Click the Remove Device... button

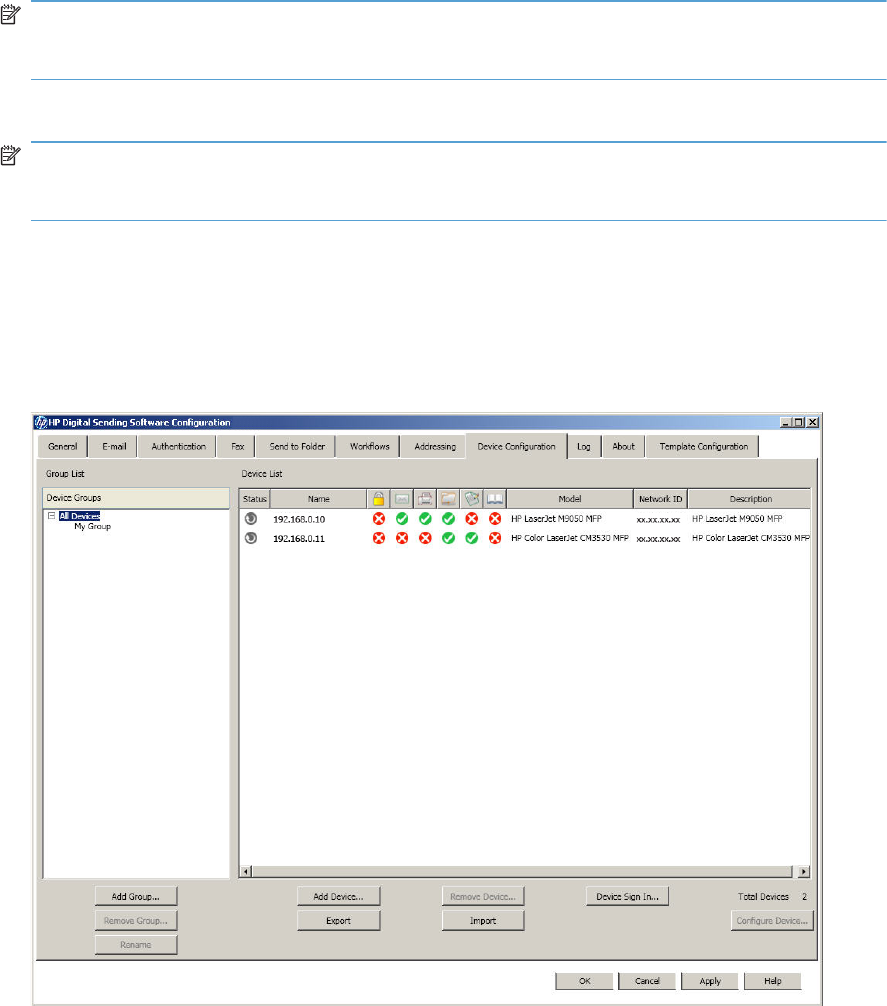click(482, 896)
